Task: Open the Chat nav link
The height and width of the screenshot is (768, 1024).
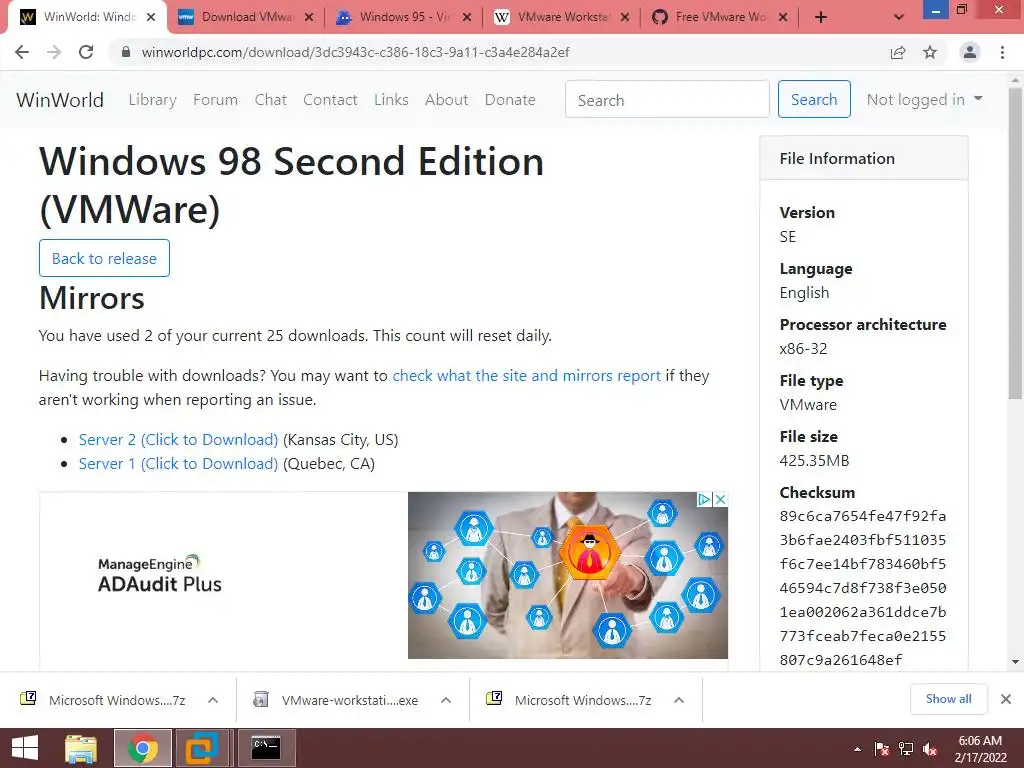Action: [x=270, y=100]
